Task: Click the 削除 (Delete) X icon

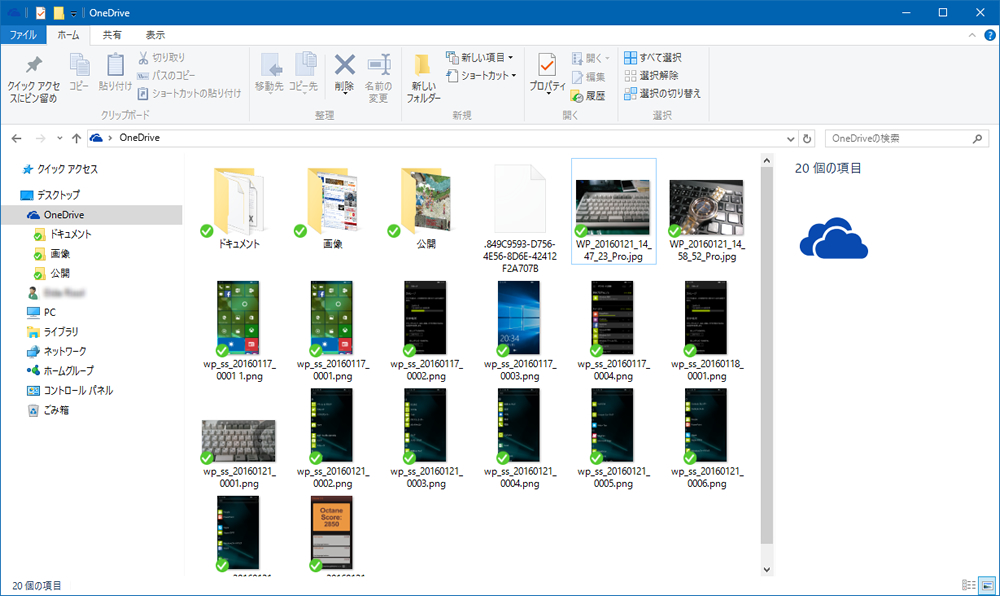Action: 344,66
